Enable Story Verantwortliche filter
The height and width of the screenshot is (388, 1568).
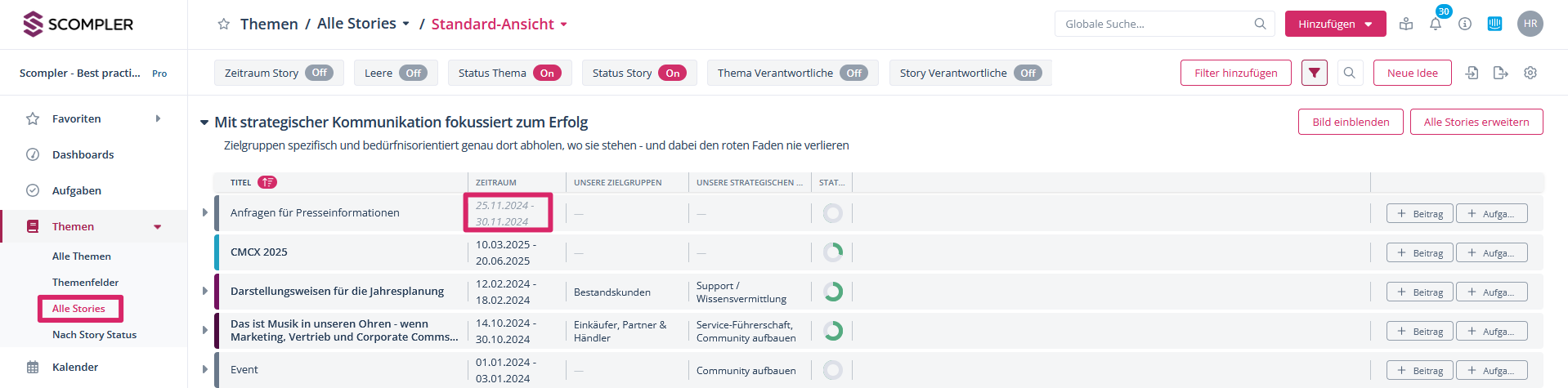pos(1028,73)
